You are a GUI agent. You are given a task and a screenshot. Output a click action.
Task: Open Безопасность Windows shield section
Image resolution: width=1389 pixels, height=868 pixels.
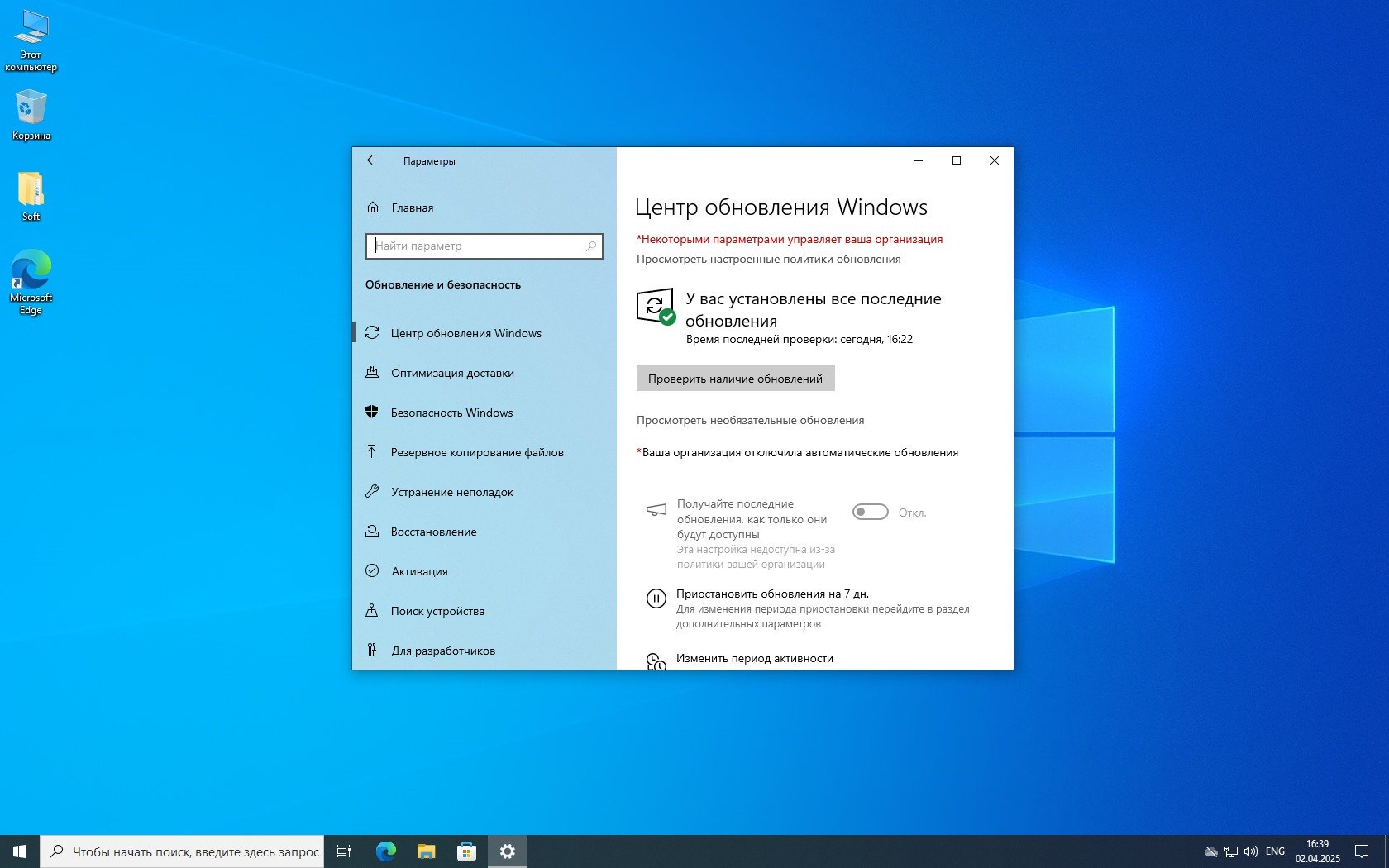(x=451, y=413)
